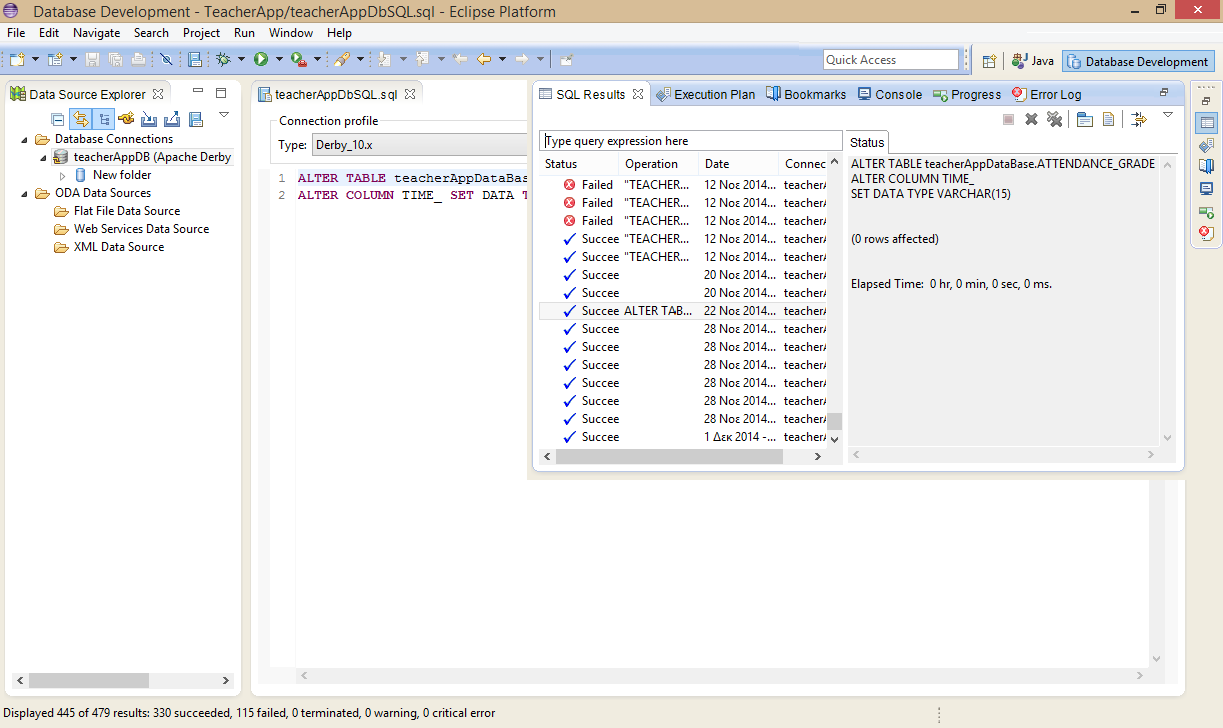1223x728 pixels.
Task: Click the Console icon in right side bar
Action: (1206, 188)
